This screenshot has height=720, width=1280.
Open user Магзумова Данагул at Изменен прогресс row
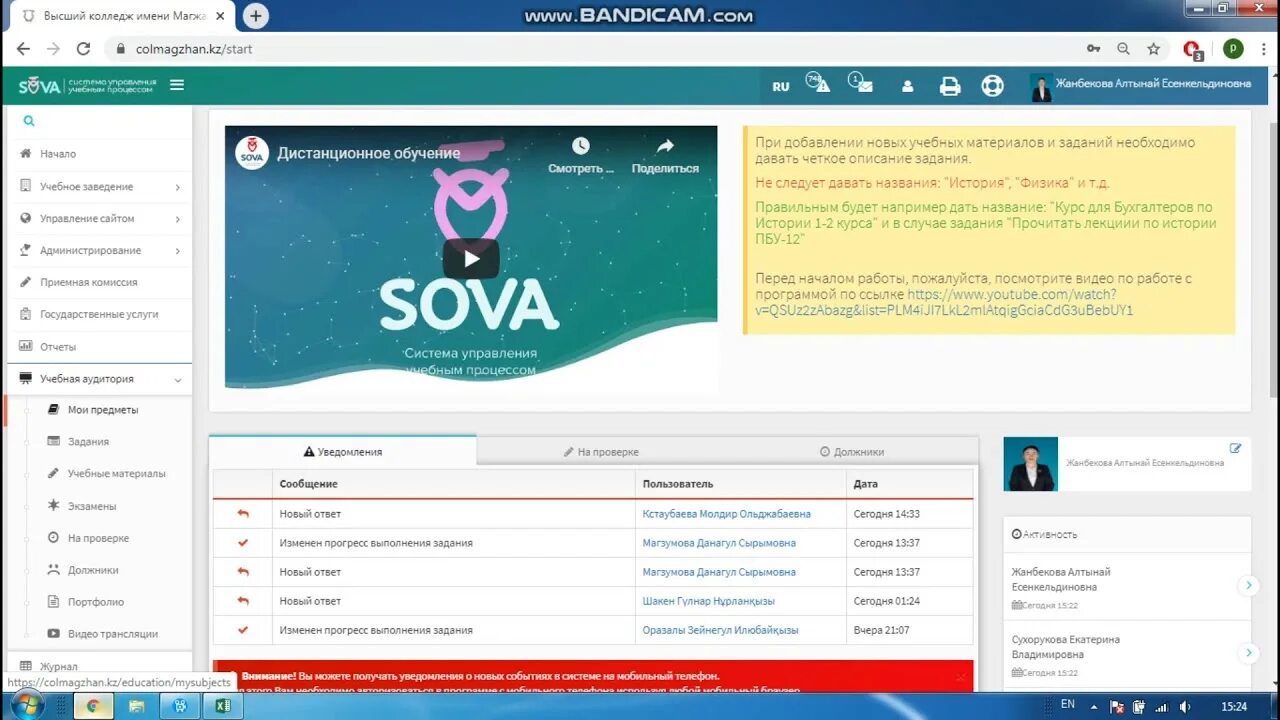point(719,543)
